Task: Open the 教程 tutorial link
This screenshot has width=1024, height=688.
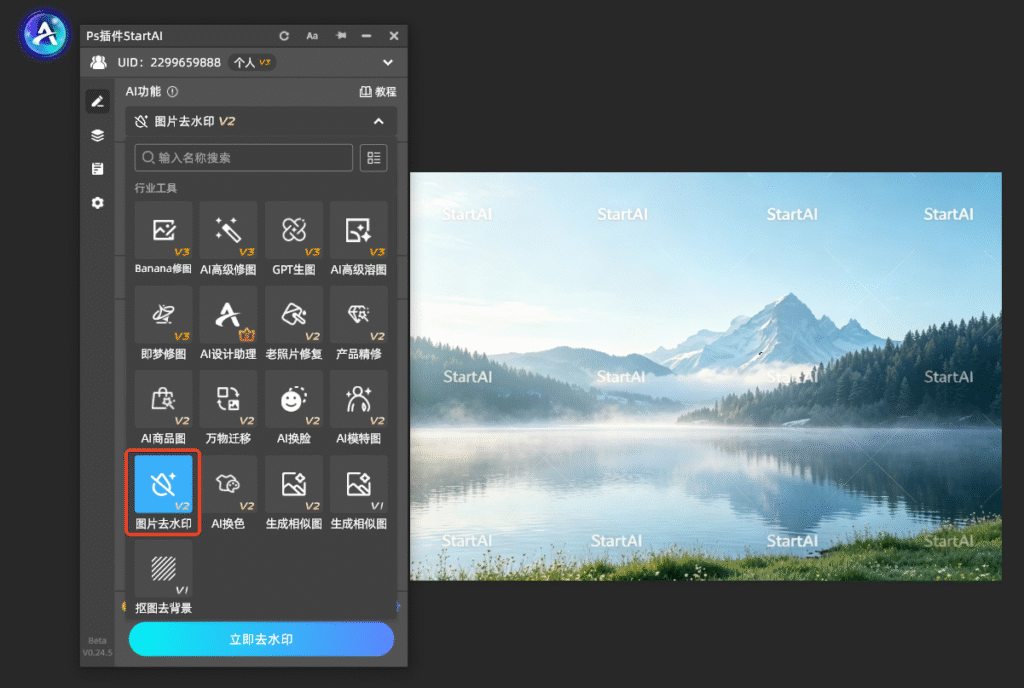Action: 378,91
